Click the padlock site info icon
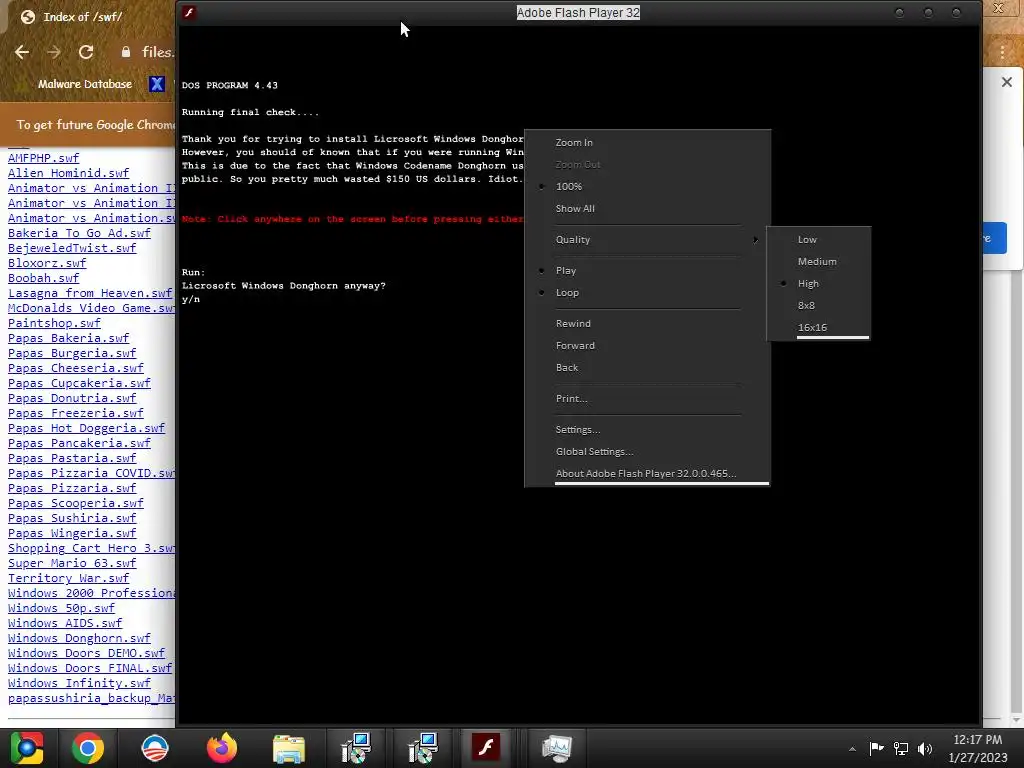 pos(125,52)
